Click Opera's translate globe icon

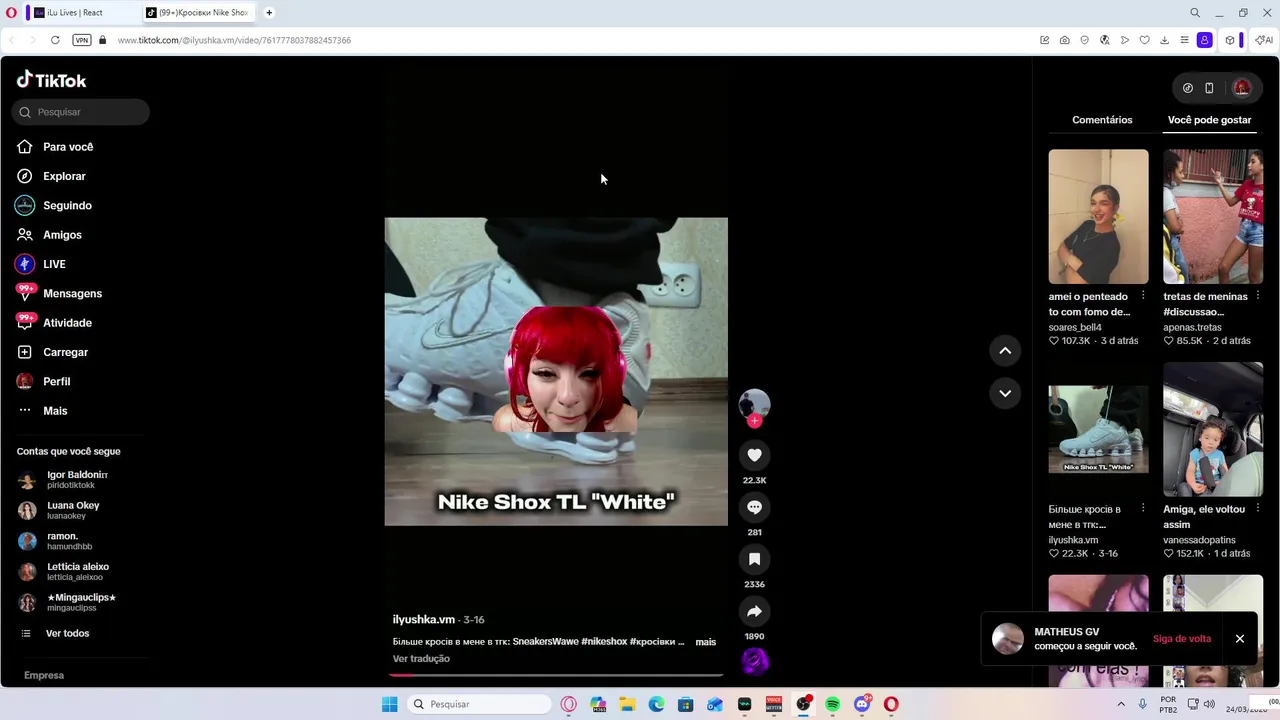click(x=1104, y=40)
